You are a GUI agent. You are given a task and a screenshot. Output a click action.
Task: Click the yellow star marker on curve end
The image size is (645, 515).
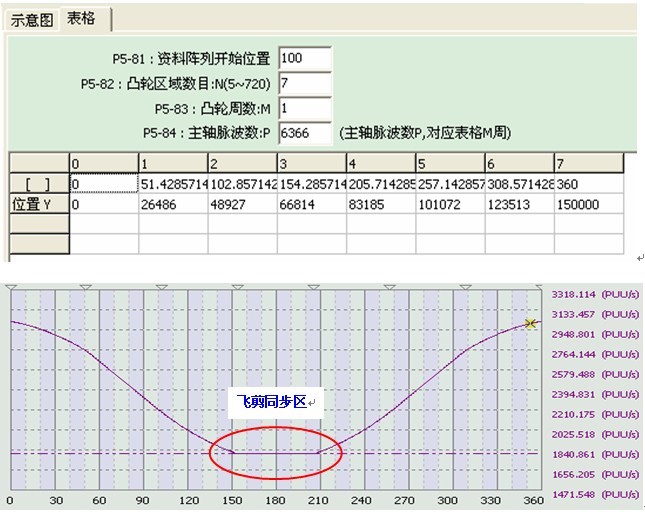click(532, 323)
